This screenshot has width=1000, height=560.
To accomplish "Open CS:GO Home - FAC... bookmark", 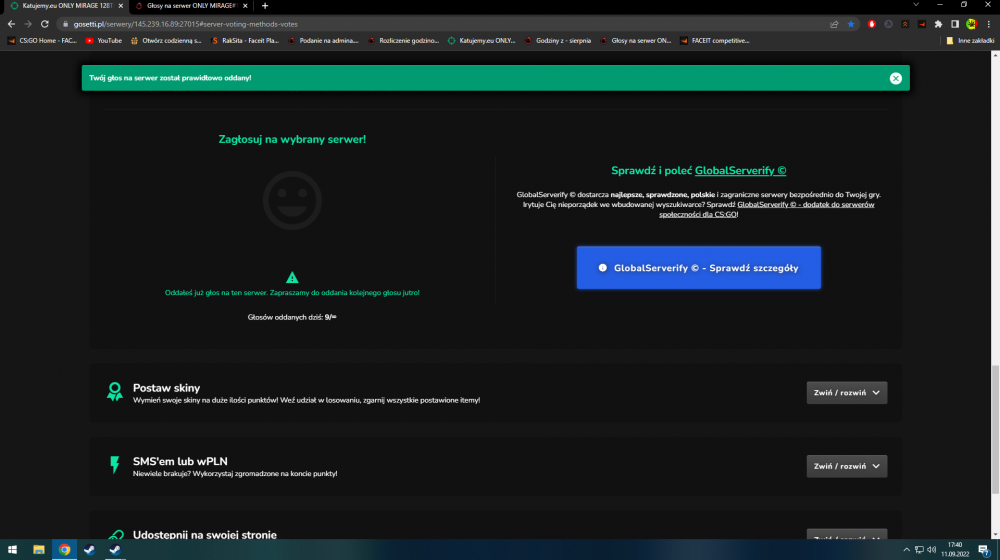I will (x=42, y=41).
